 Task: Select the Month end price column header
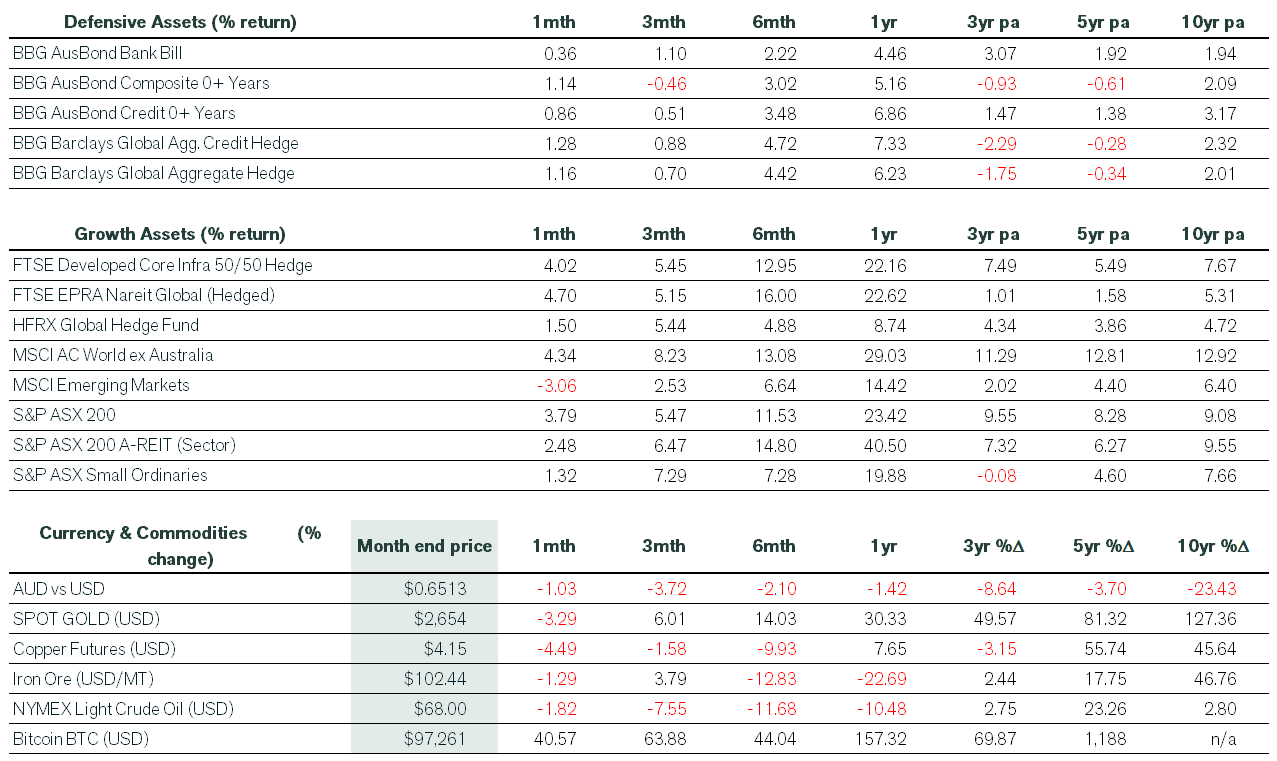pyautogui.click(x=425, y=546)
